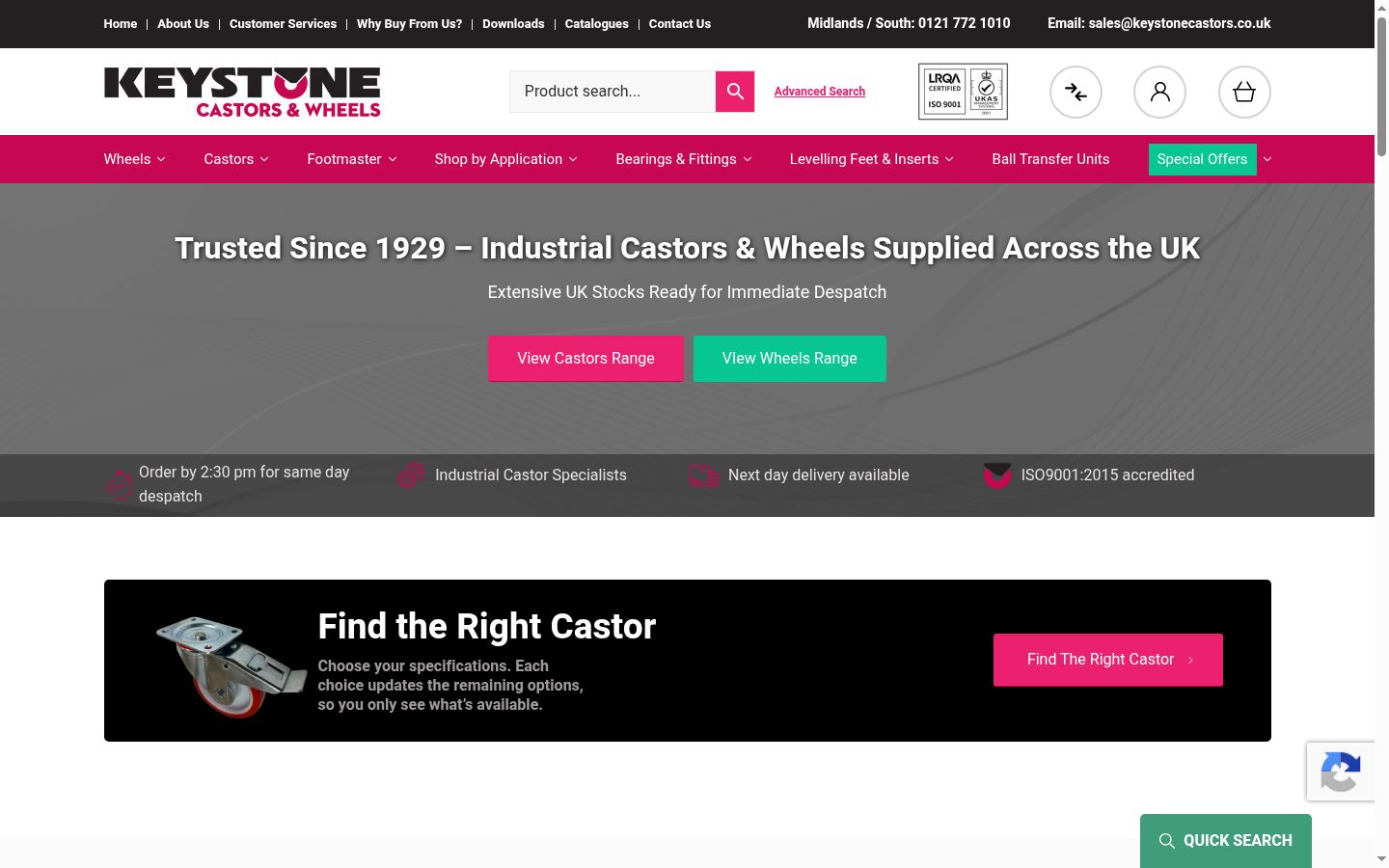Screen dimensions: 1389x868
Task: Click View Castors Range button
Action: pos(586,359)
